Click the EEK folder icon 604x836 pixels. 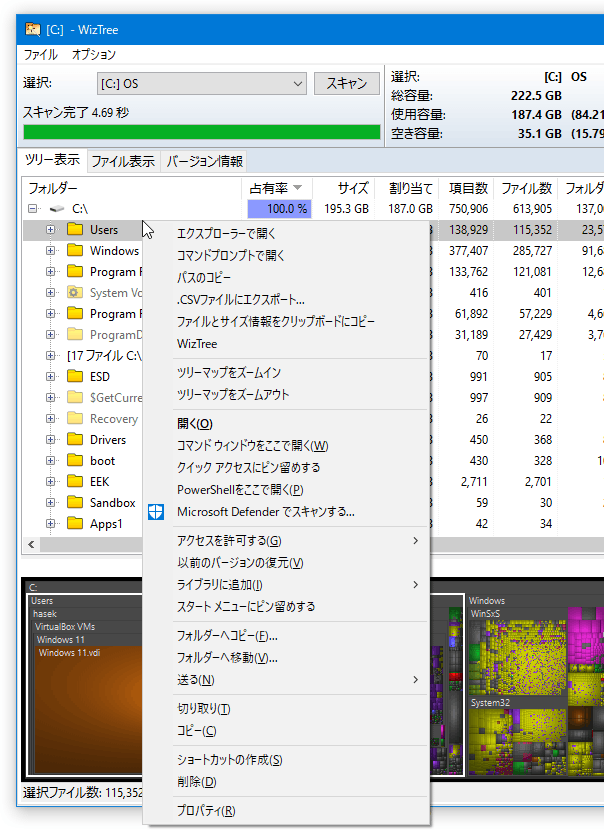click(75, 481)
